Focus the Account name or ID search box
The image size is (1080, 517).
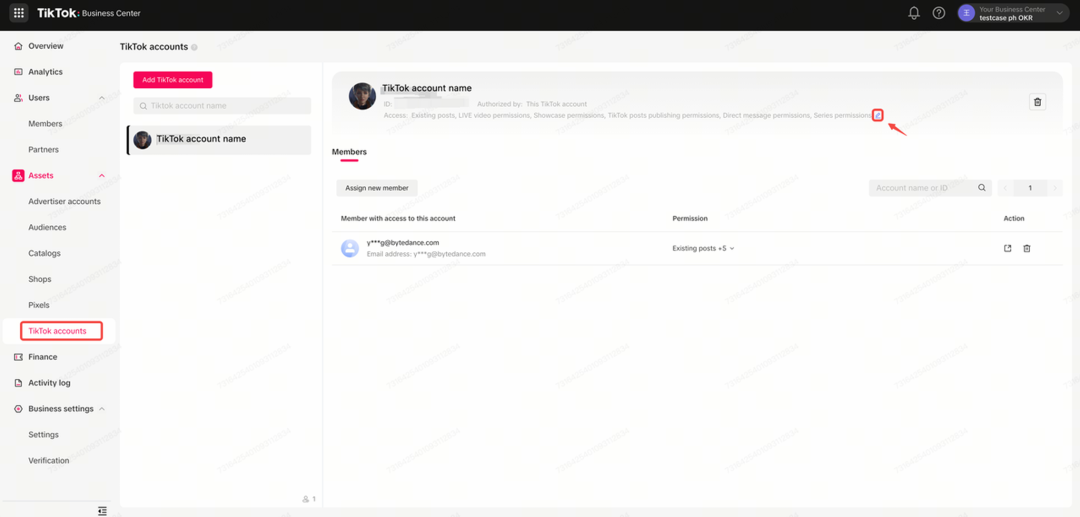click(x=930, y=188)
